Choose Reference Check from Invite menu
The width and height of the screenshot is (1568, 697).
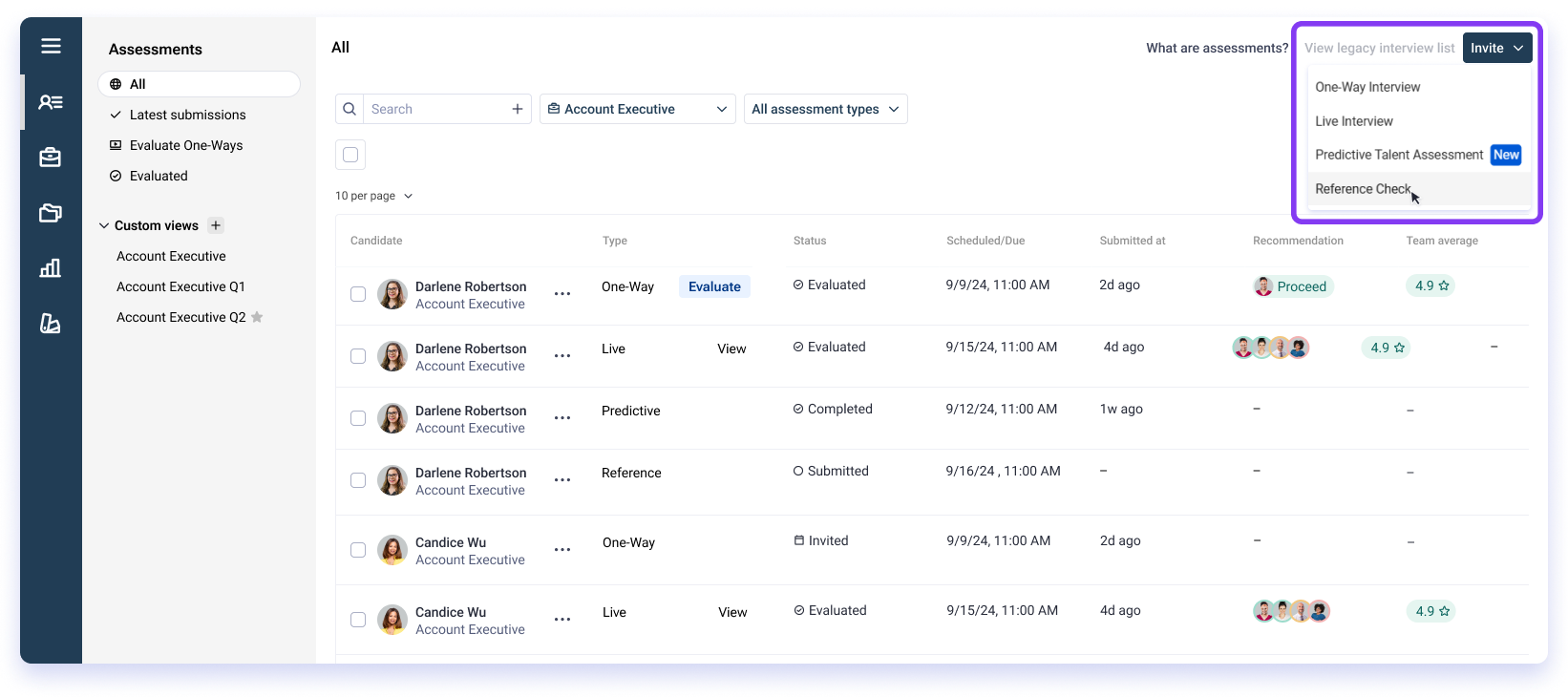tap(1419, 189)
